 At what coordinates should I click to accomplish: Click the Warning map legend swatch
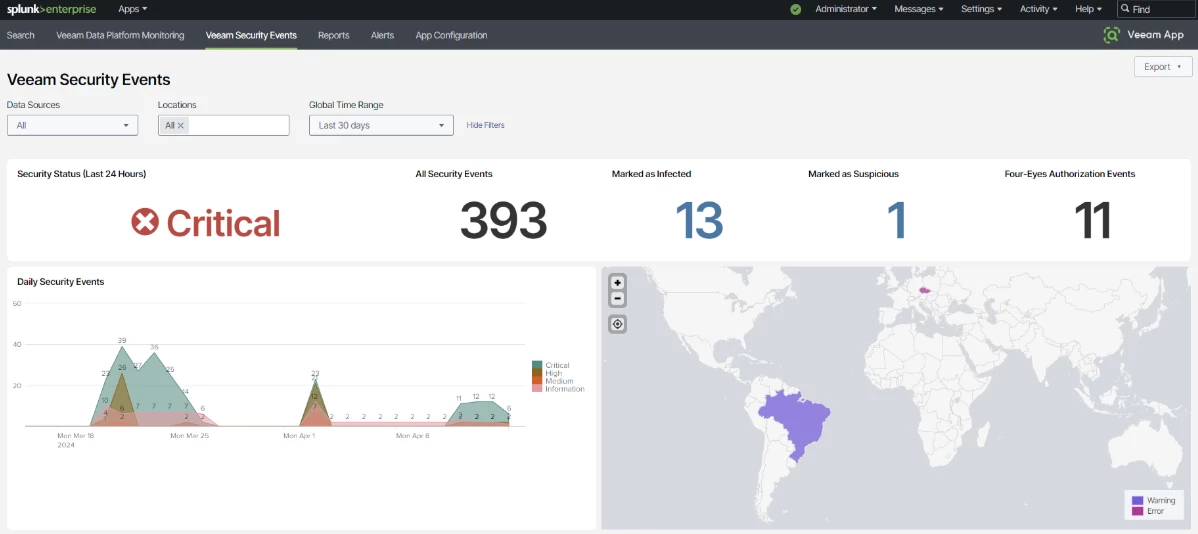coord(1138,501)
